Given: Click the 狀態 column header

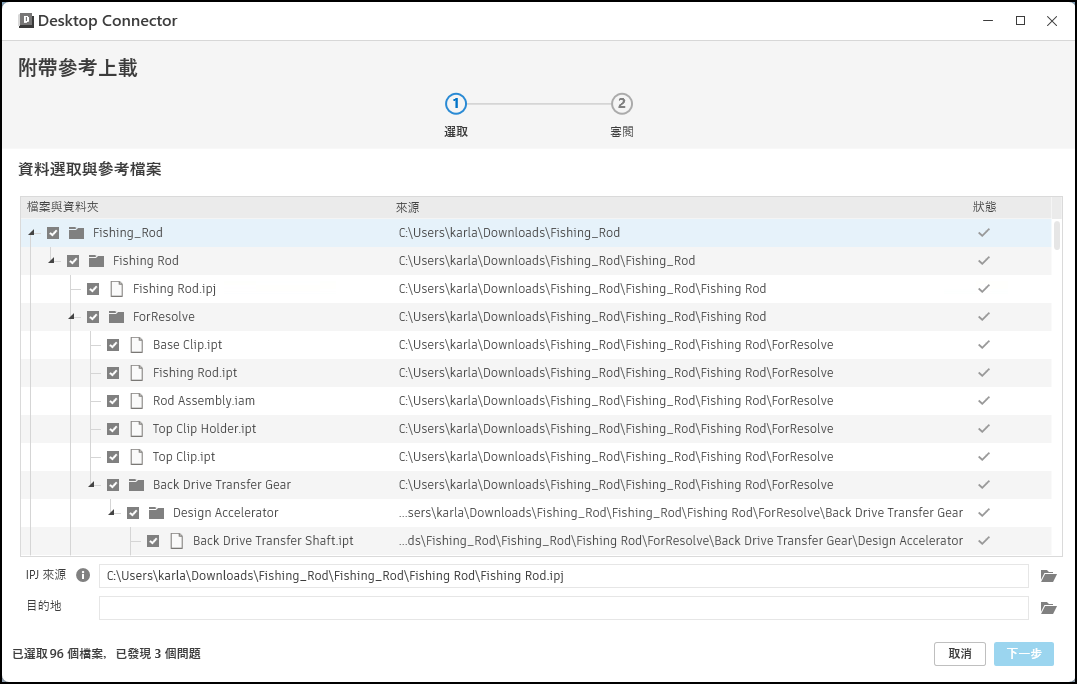Looking at the screenshot, I should tap(984, 207).
